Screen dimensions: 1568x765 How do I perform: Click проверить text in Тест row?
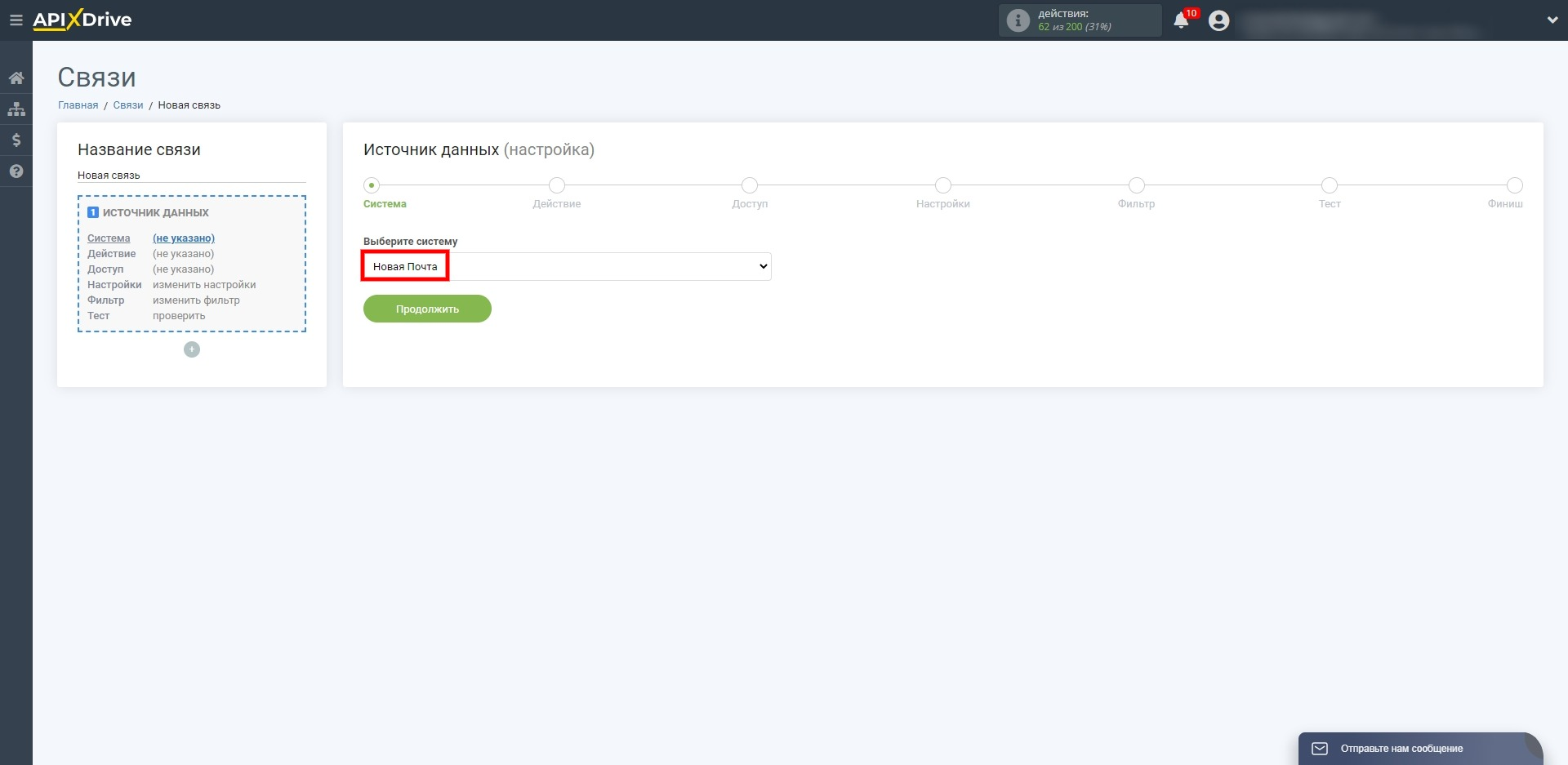coord(179,316)
